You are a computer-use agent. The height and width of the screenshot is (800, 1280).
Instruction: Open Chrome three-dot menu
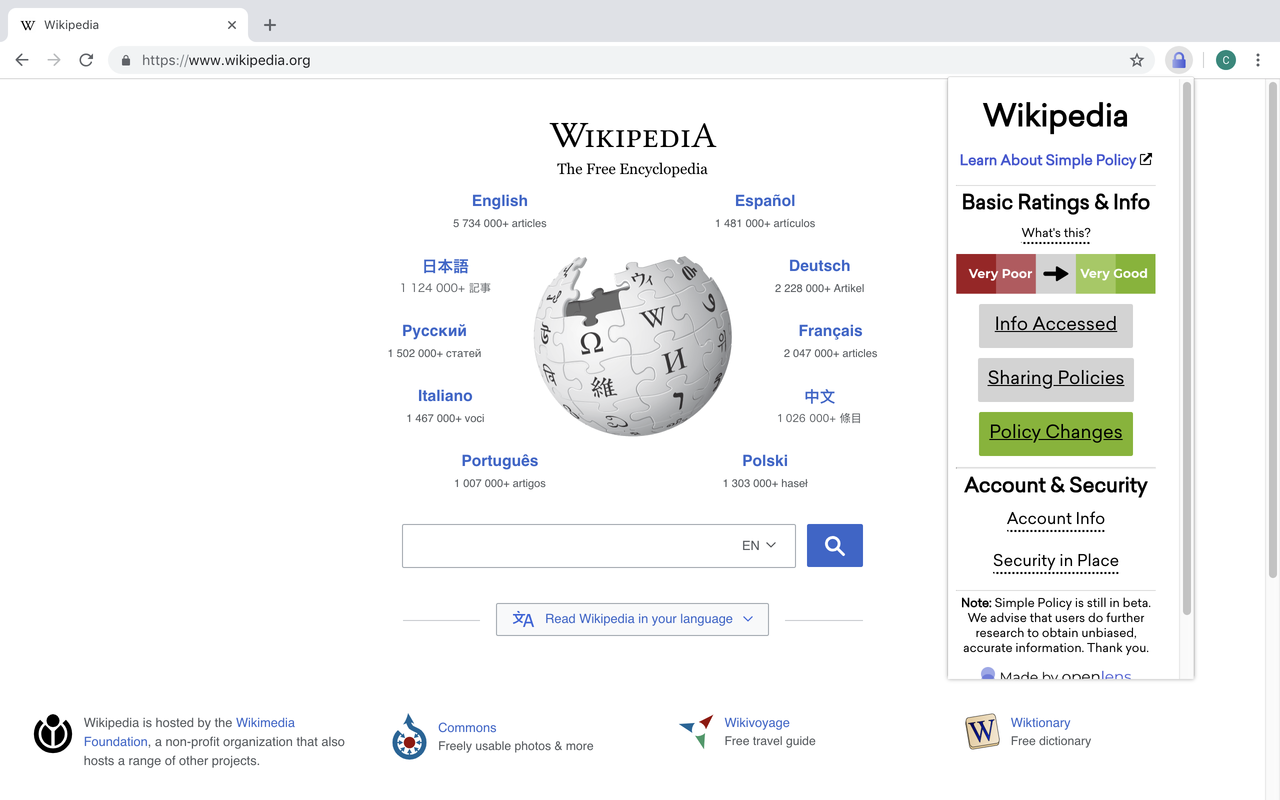click(x=1258, y=60)
